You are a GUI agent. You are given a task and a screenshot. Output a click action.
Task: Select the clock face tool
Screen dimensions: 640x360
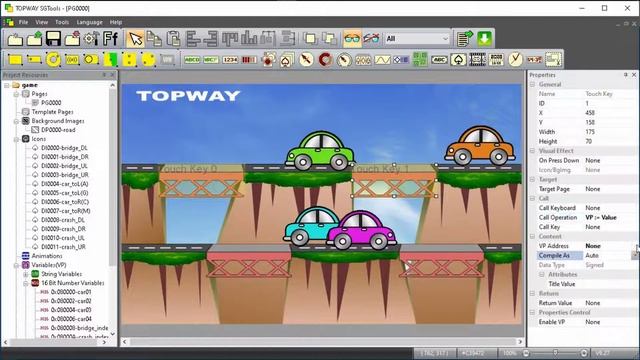click(515, 60)
